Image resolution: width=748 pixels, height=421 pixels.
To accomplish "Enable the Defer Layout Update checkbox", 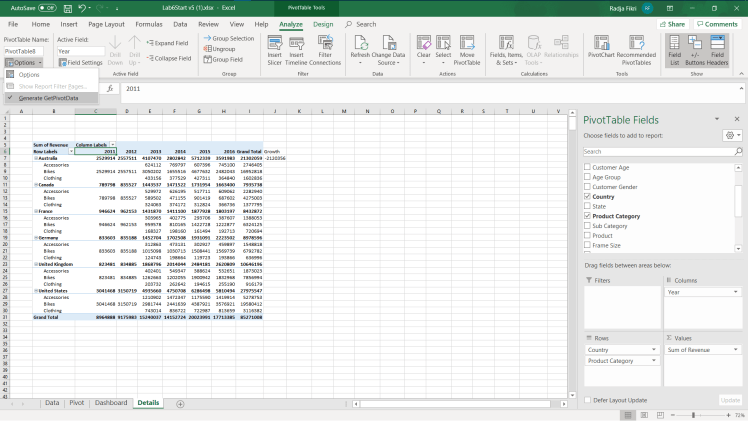I will [x=587, y=399].
